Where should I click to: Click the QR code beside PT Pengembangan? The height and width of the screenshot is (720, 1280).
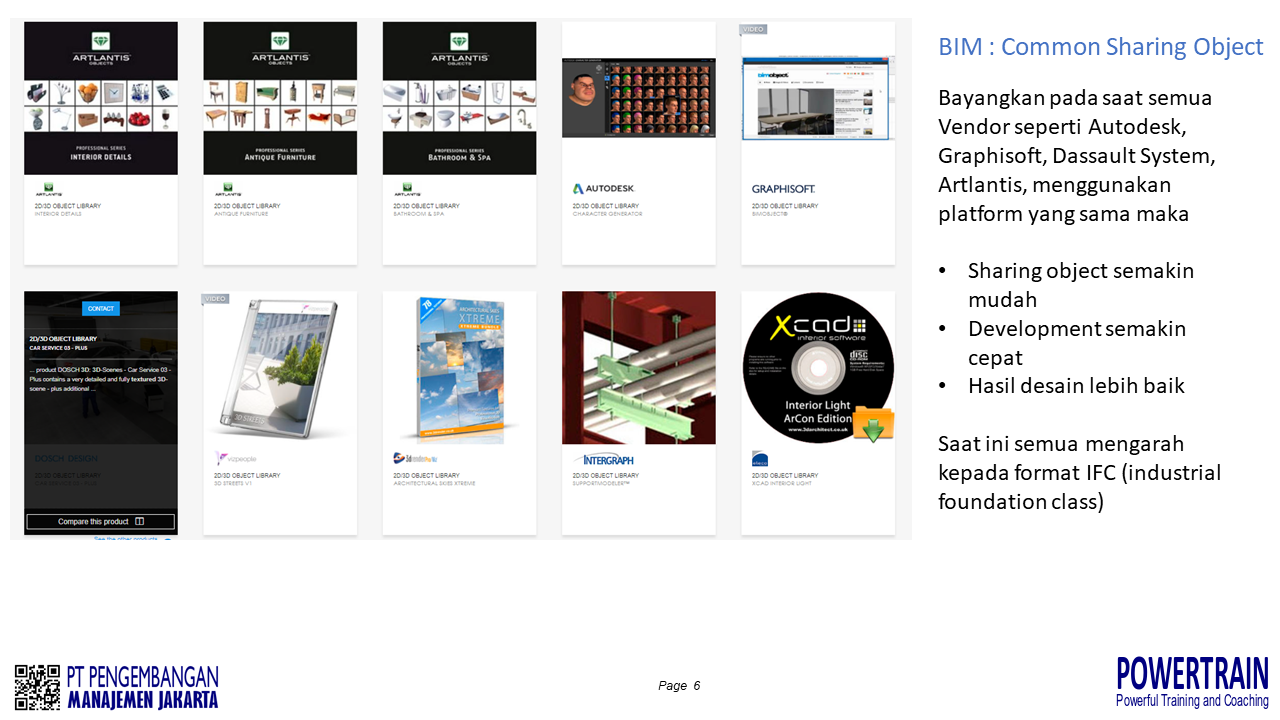[x=38, y=687]
